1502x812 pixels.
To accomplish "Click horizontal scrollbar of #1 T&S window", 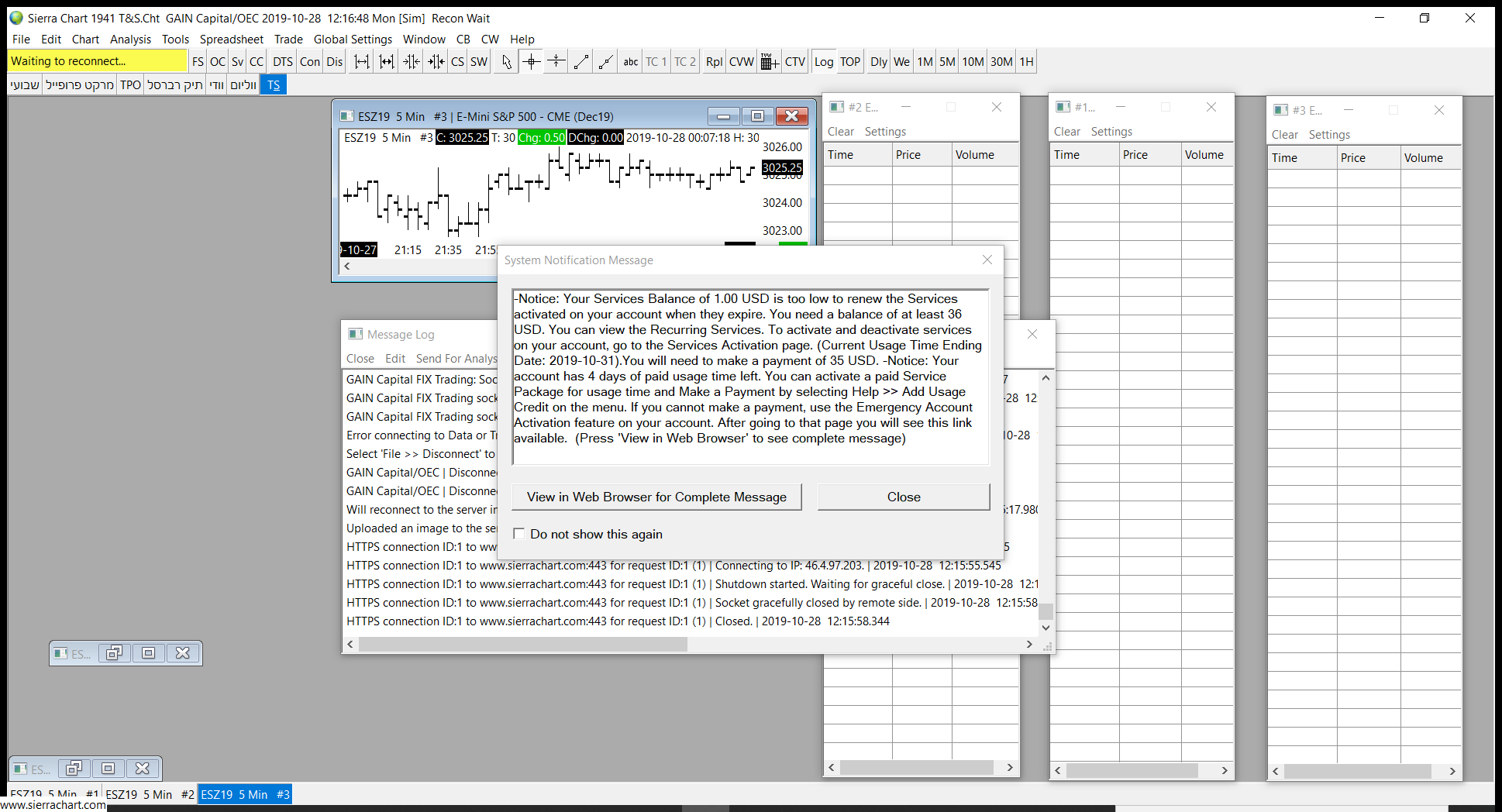I will tap(1141, 771).
